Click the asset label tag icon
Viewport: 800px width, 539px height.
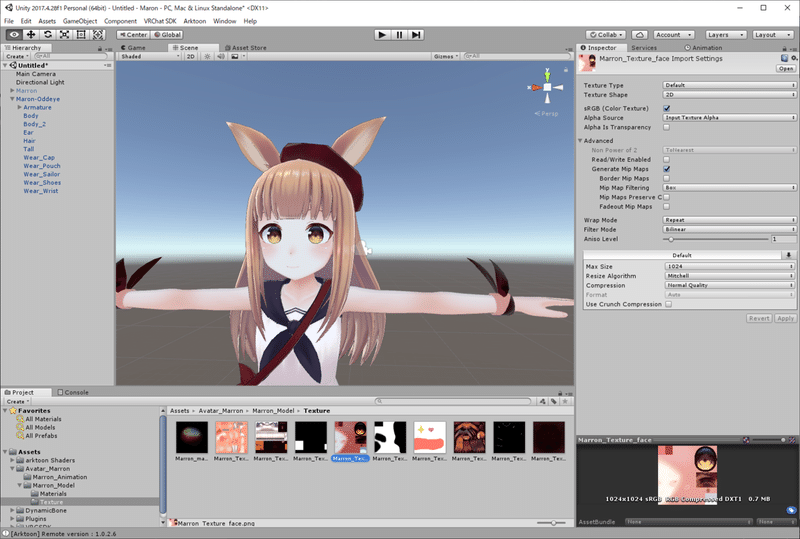click(791, 510)
